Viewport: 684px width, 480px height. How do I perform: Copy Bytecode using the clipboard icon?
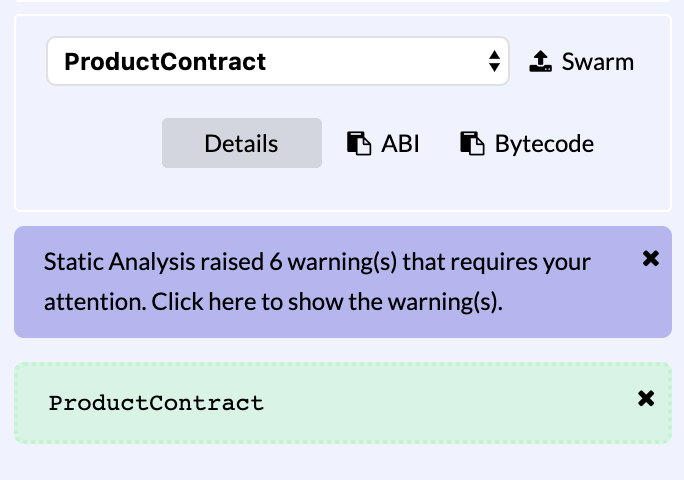472,143
